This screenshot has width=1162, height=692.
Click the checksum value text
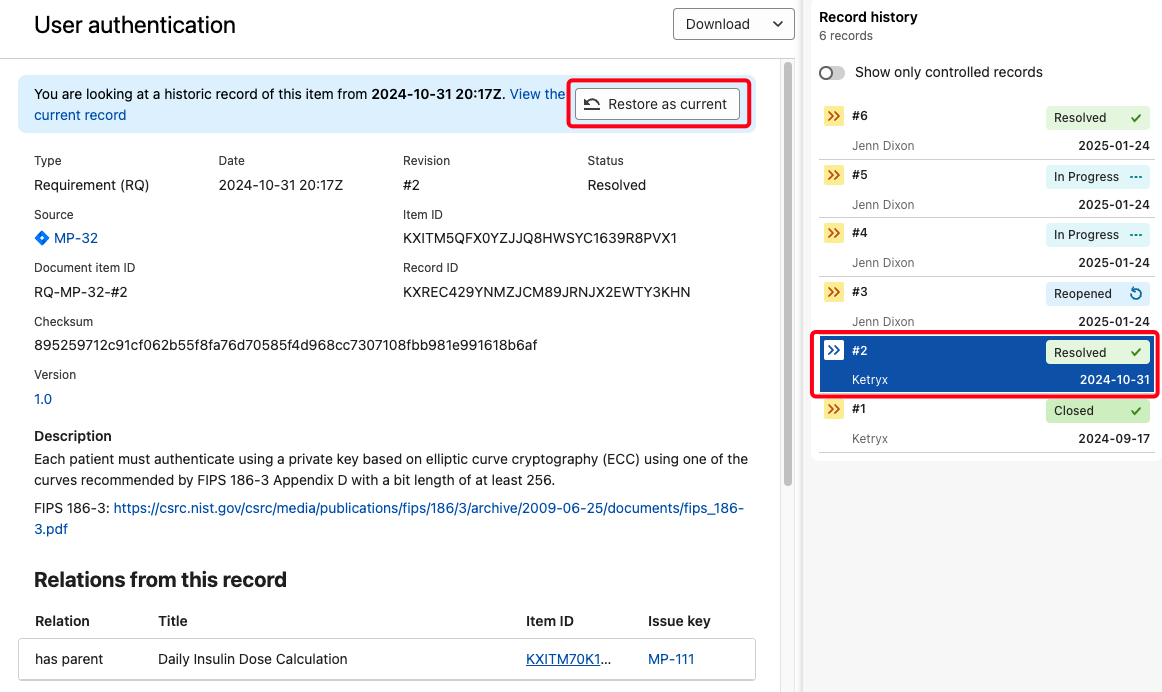[x=285, y=345]
